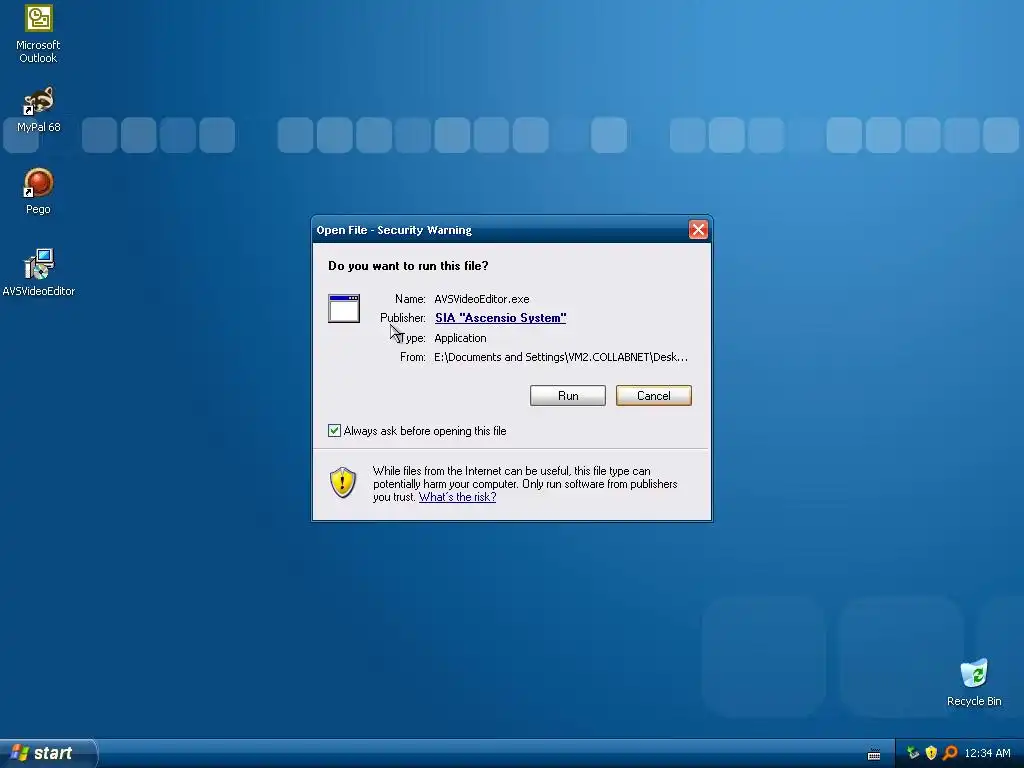The height and width of the screenshot is (768, 1024).
Task: Click the Security Center shield tray icon
Action: coord(931,753)
